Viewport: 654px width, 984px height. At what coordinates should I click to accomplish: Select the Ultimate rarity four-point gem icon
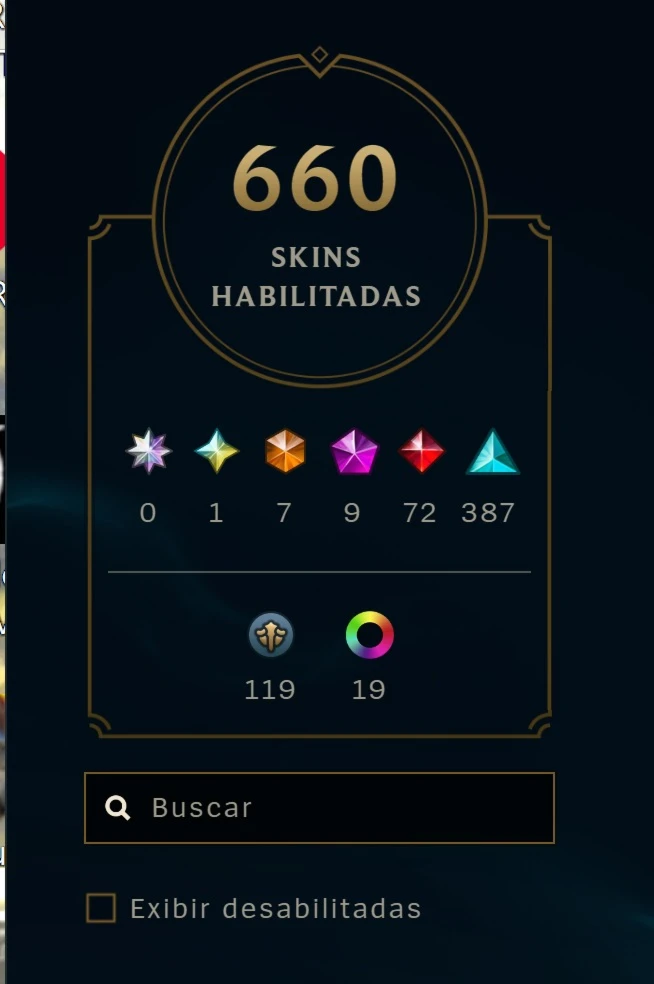click(x=217, y=451)
